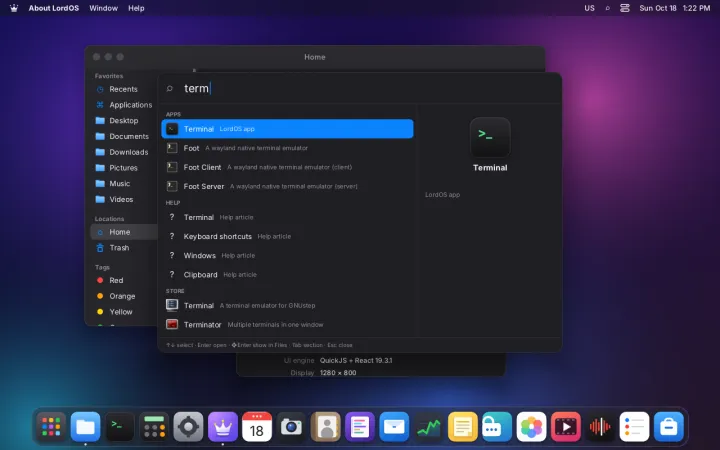Open Reminders list icon in dock

[634, 427]
